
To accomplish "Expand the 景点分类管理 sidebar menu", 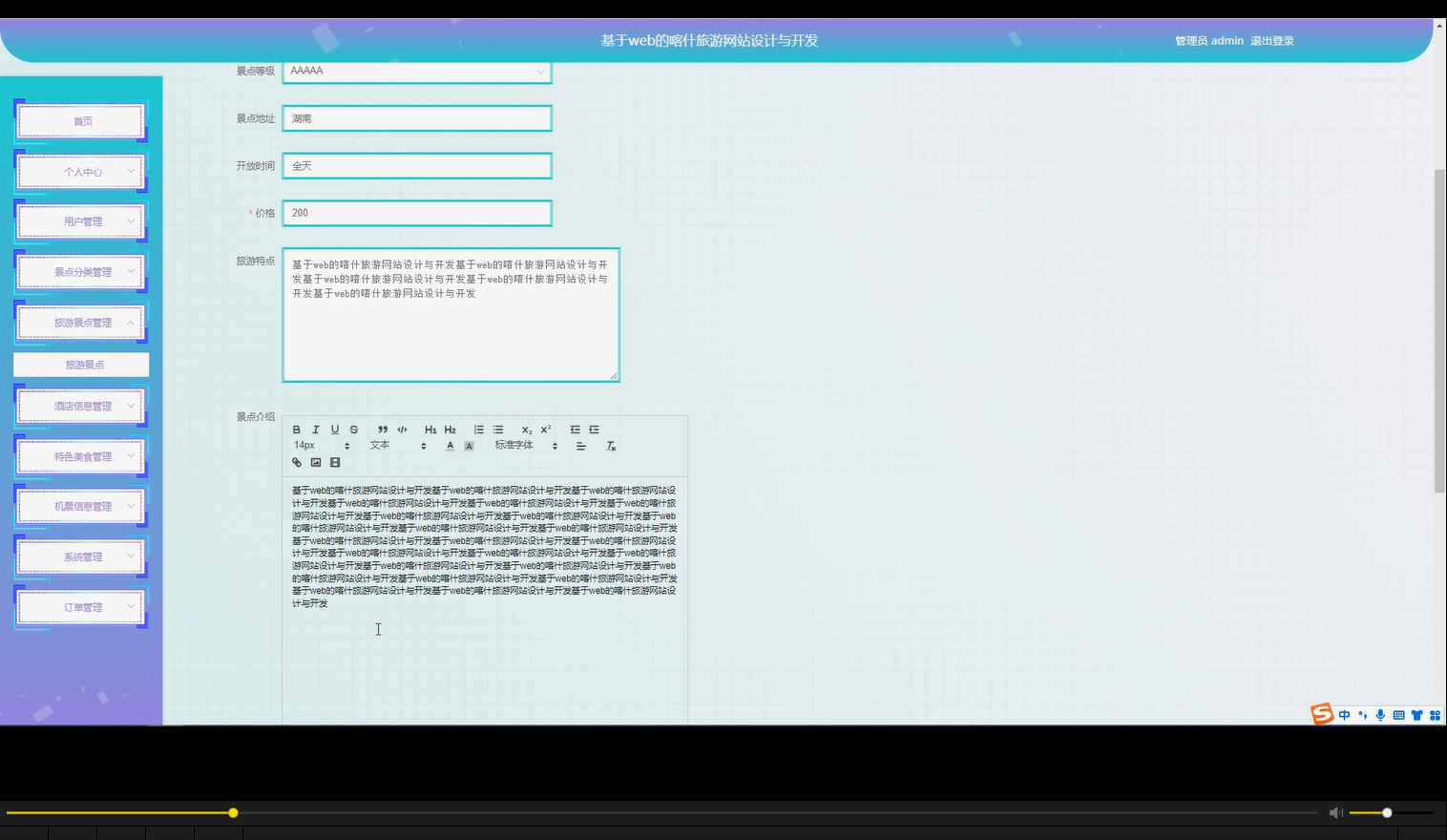I will [82, 272].
